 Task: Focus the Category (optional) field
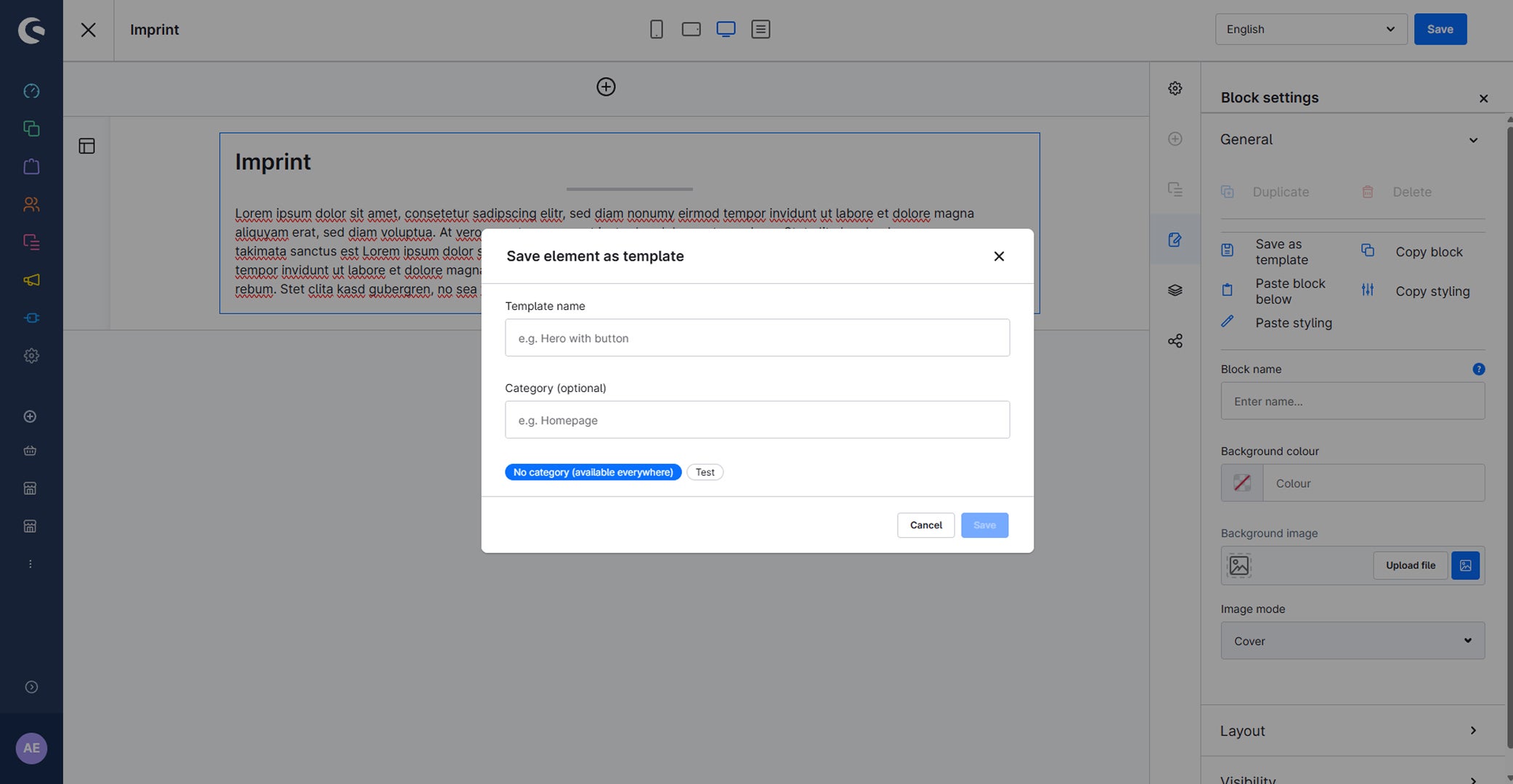click(x=757, y=420)
